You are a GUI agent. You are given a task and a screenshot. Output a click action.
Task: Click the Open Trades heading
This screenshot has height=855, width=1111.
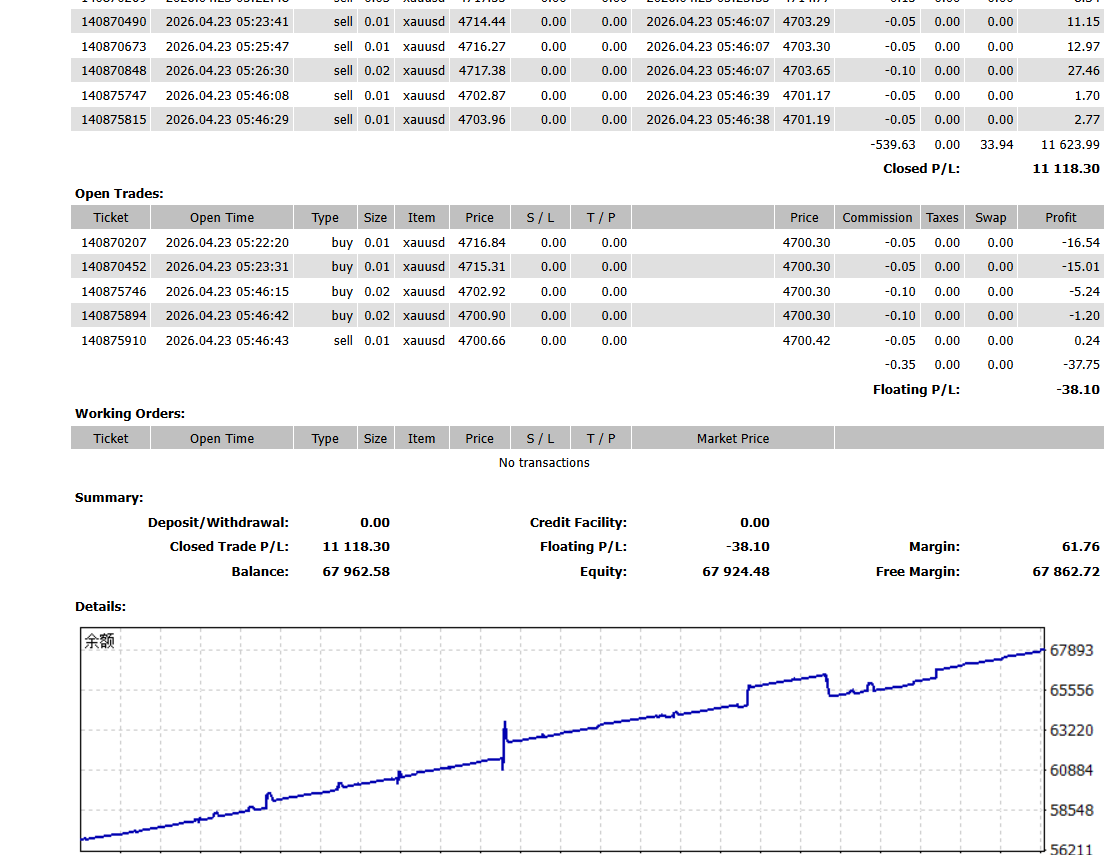(119, 193)
